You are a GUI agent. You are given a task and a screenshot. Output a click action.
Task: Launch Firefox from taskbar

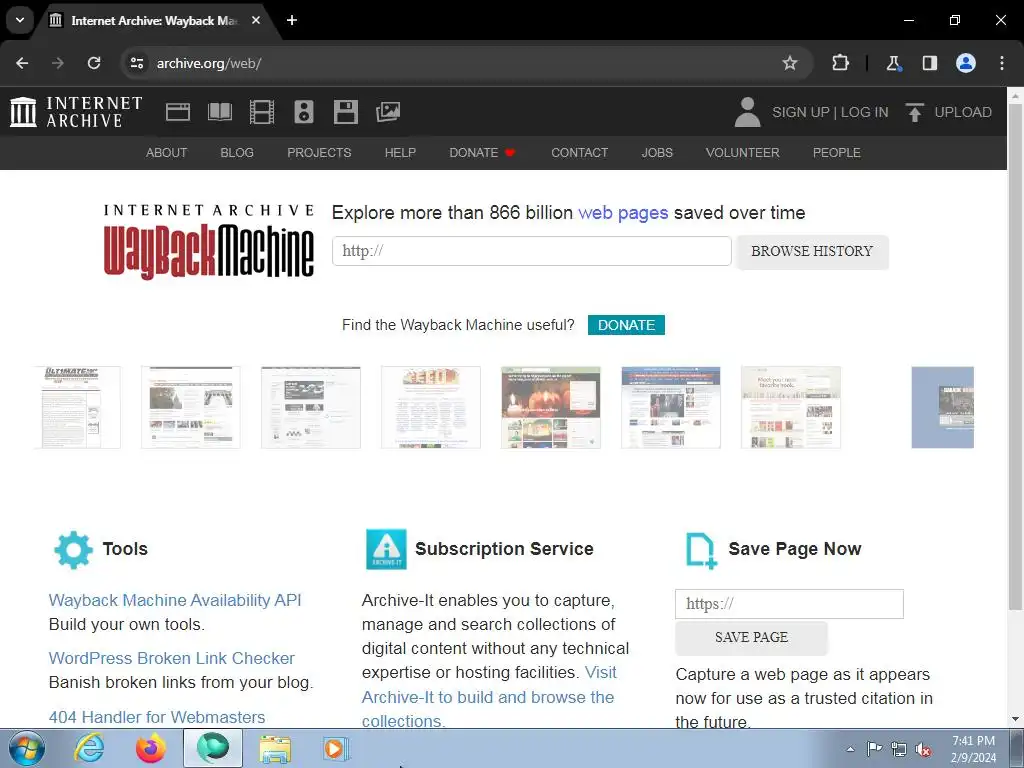[x=150, y=748]
